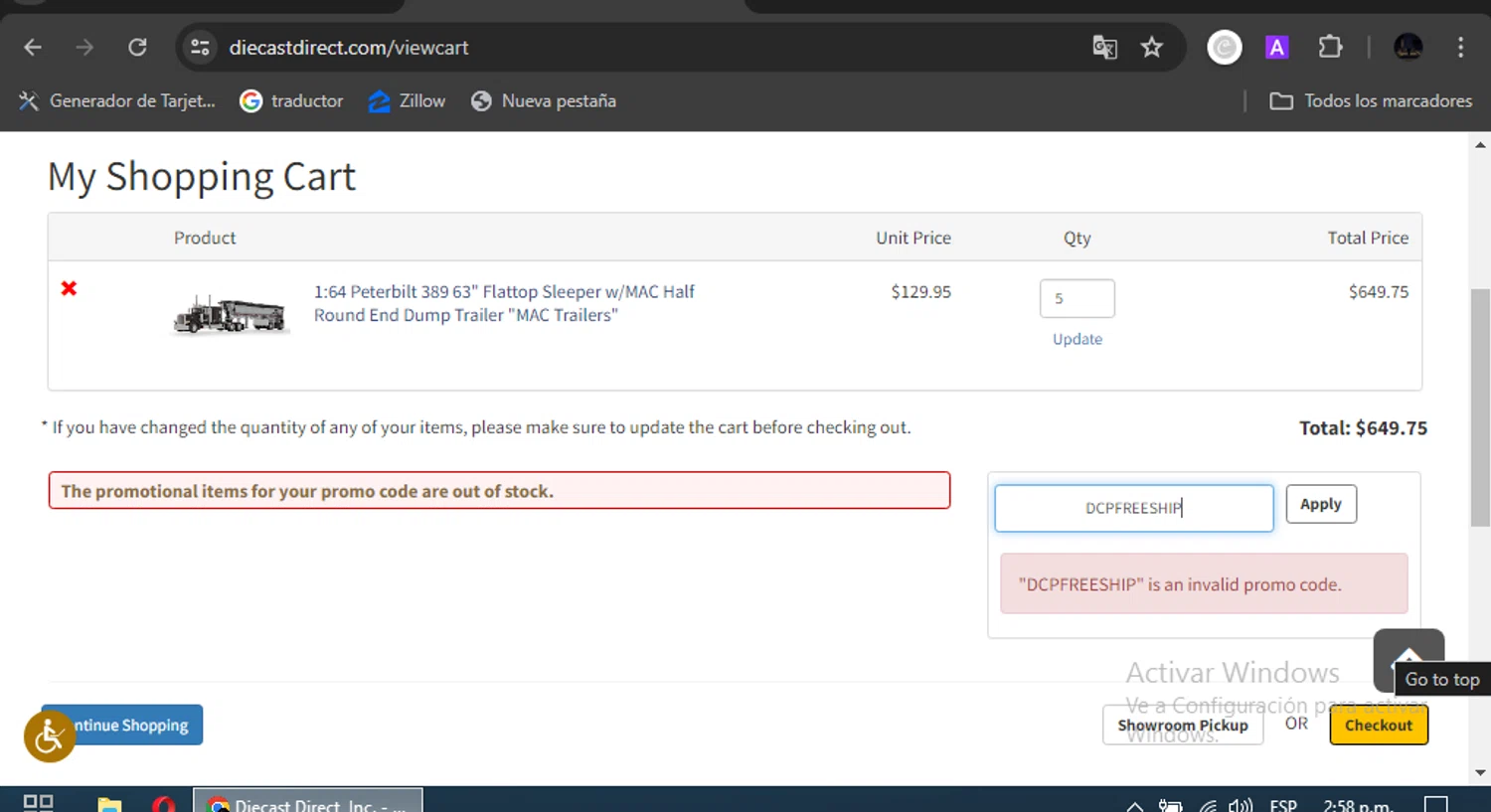Click the quantity field showing 5
The width and height of the screenshot is (1491, 812).
(x=1077, y=298)
